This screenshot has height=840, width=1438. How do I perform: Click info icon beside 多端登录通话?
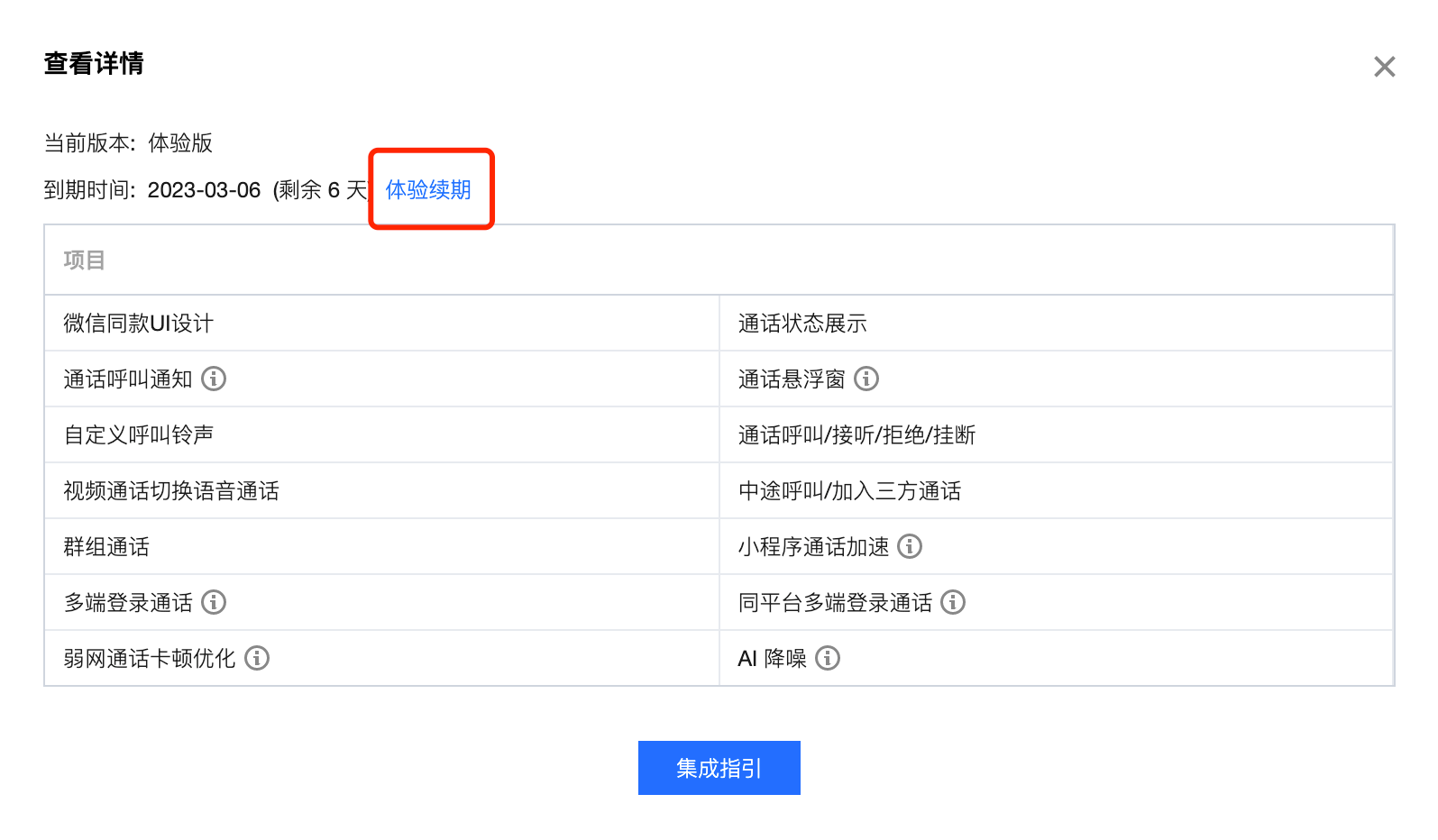(x=214, y=602)
